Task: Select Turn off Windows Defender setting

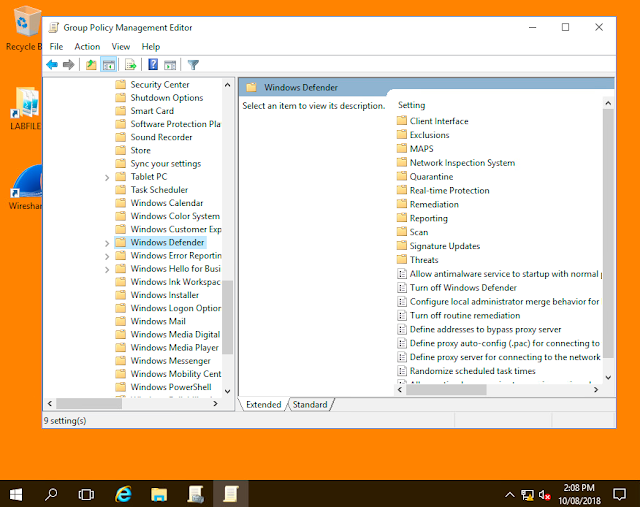Action: (x=463, y=287)
